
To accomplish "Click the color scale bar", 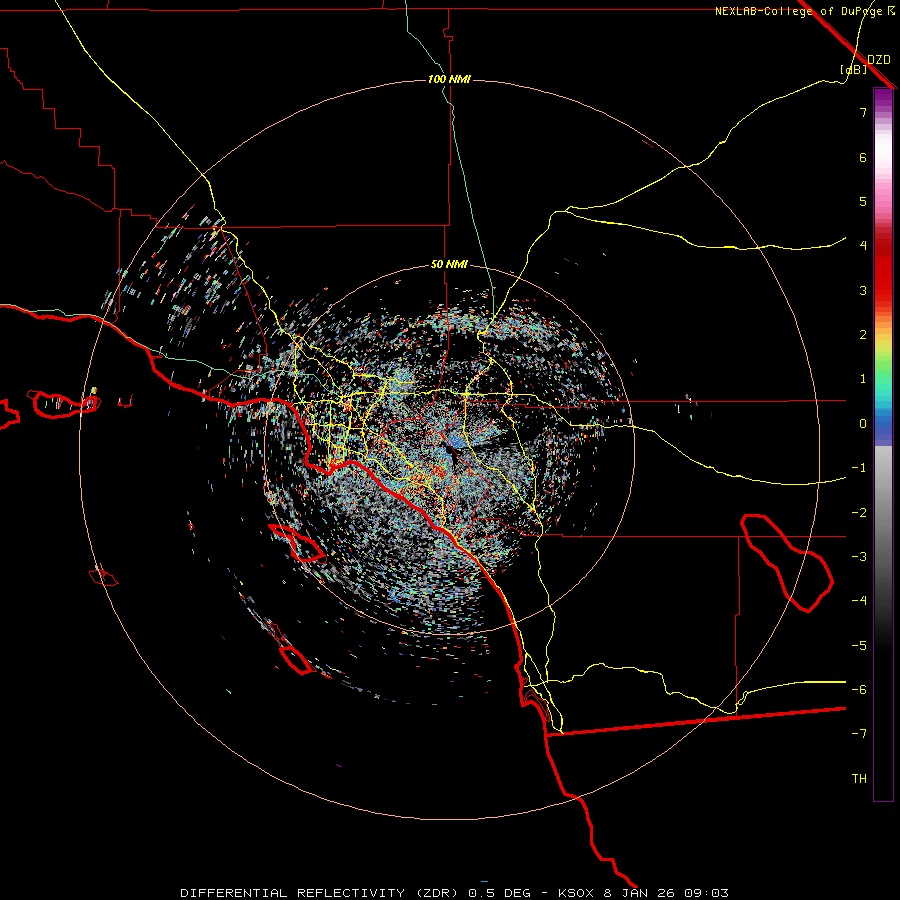I will tap(883, 444).
